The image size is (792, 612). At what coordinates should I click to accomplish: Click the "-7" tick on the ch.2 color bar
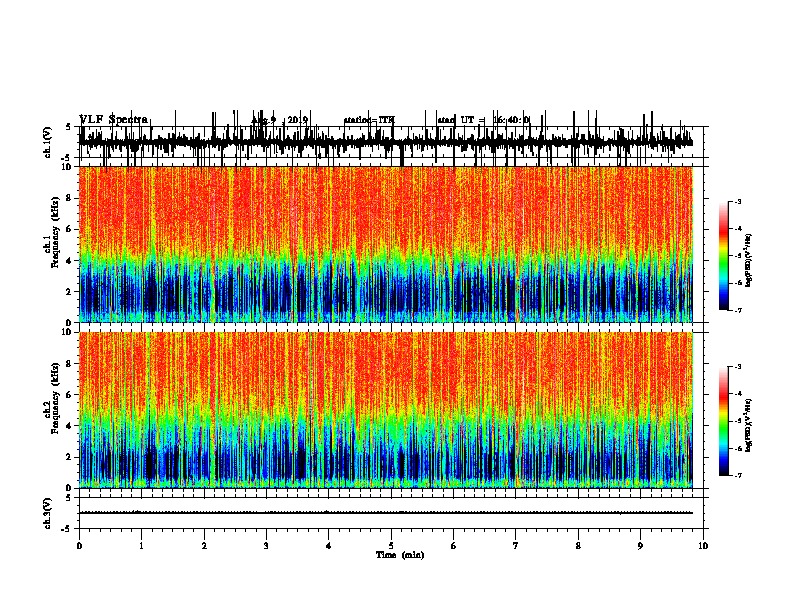click(x=738, y=476)
